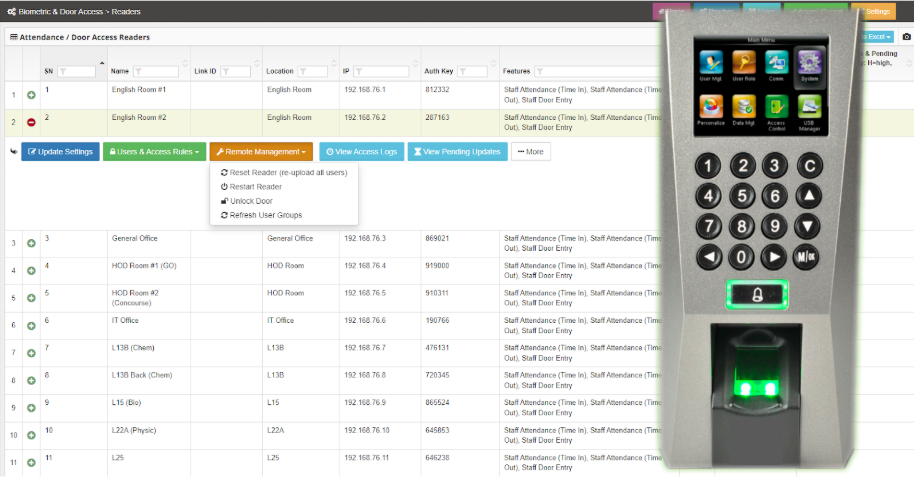Image resolution: width=914 pixels, height=481 pixels.
Task: Click the Auth Key column filter field
Action: click(472, 71)
